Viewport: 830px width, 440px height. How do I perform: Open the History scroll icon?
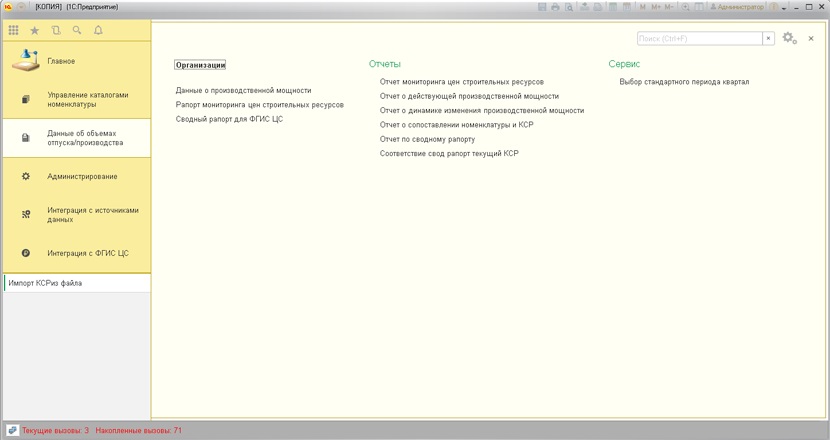coord(56,30)
